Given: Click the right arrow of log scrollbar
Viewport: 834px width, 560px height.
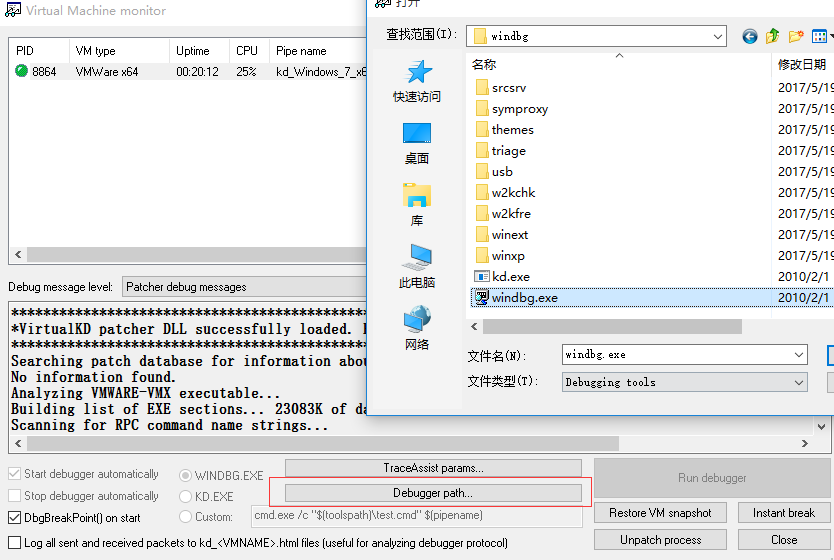Looking at the screenshot, I should click(x=805, y=443).
